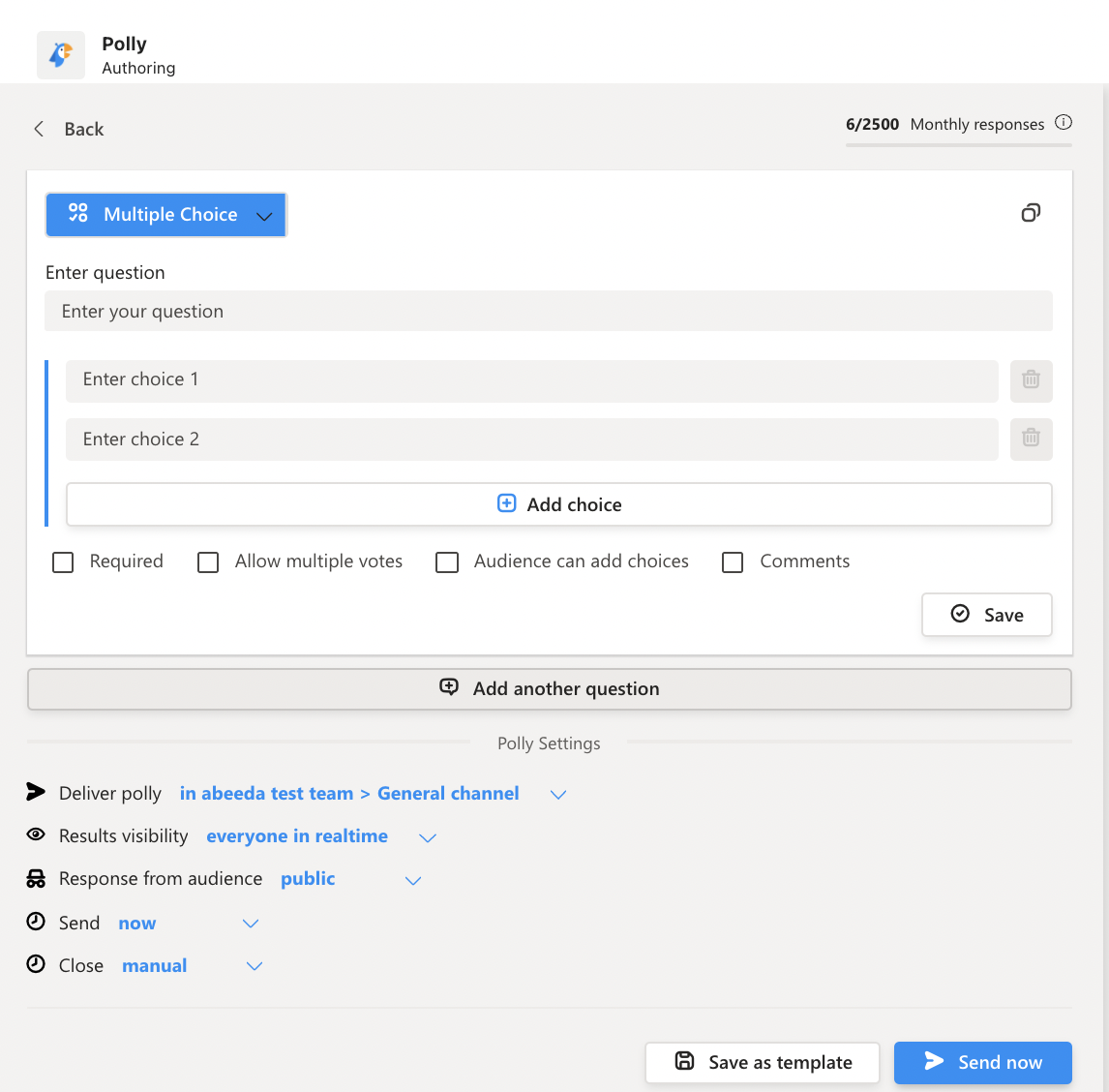Check Allow multiple votes
1109x1092 pixels.
click(x=208, y=561)
